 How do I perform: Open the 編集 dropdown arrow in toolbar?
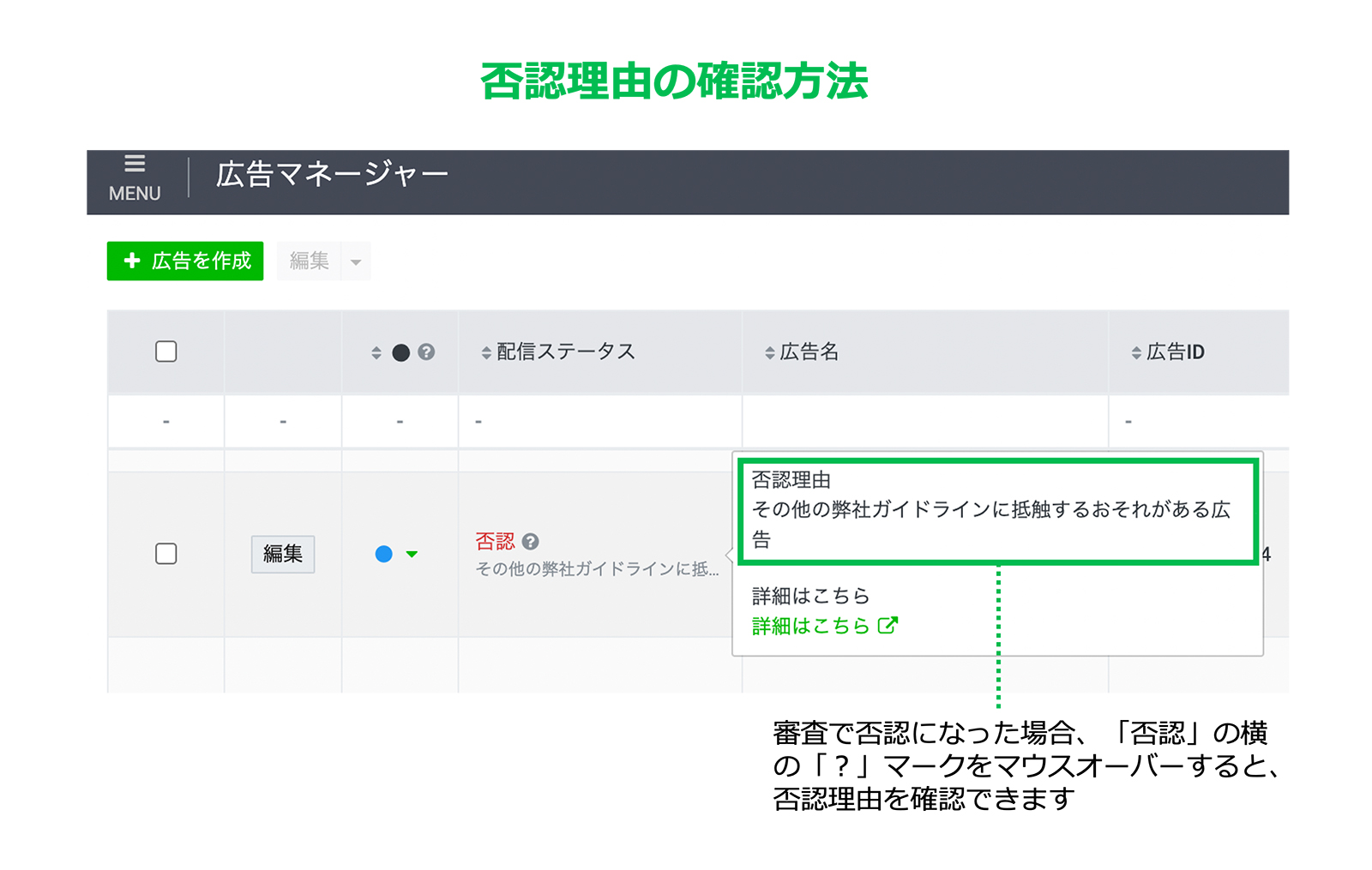point(356,262)
